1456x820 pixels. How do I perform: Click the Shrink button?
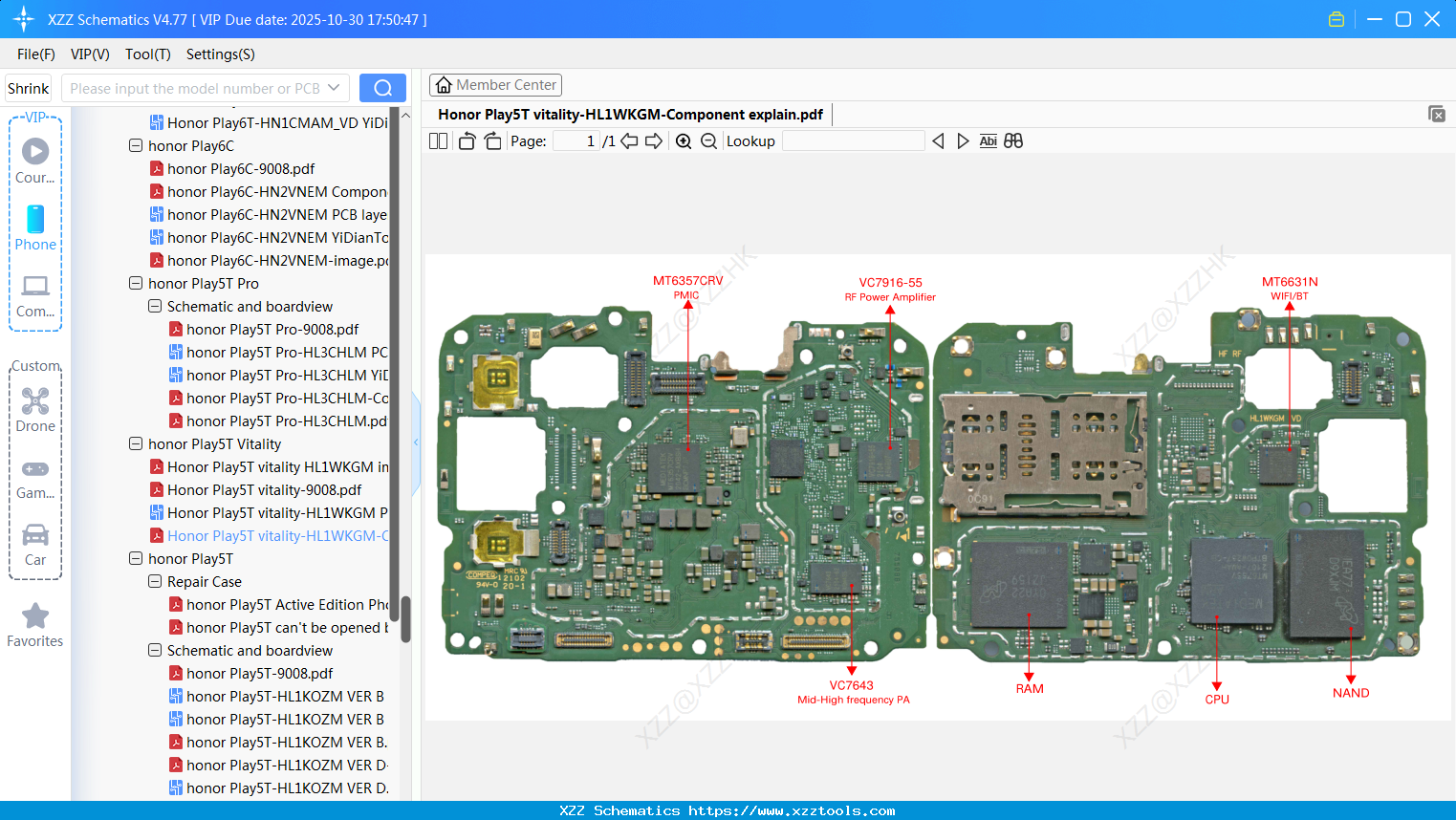[x=28, y=88]
